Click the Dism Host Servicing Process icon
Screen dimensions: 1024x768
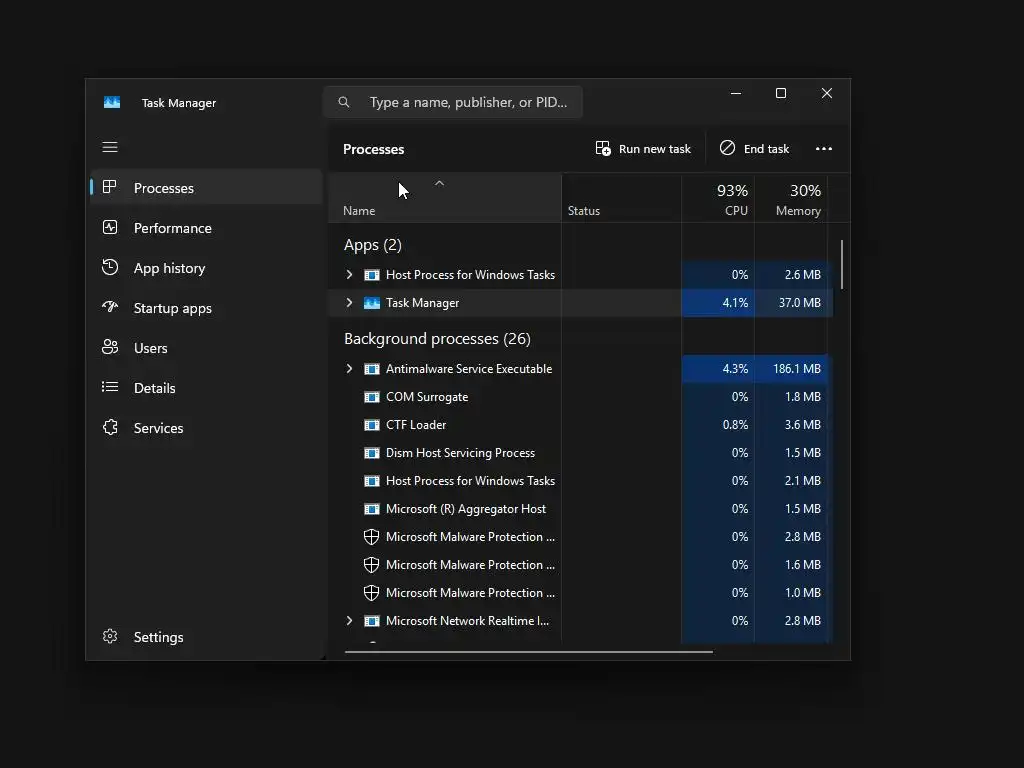(372, 453)
